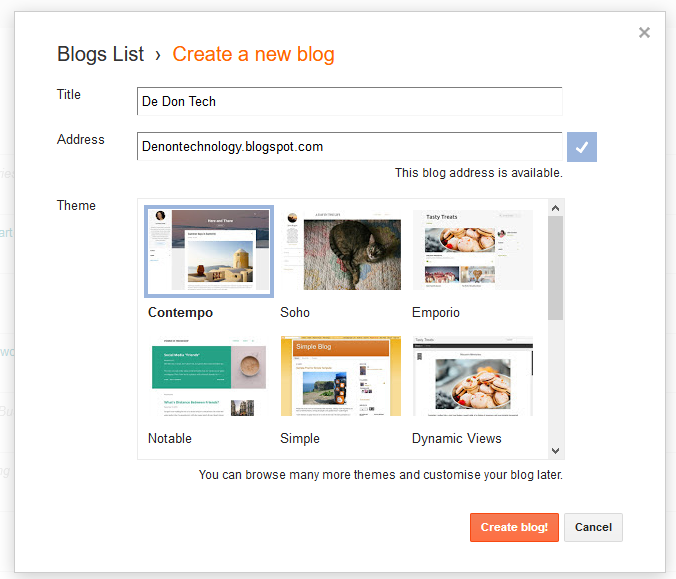Click the Simple theme name label

(300, 438)
